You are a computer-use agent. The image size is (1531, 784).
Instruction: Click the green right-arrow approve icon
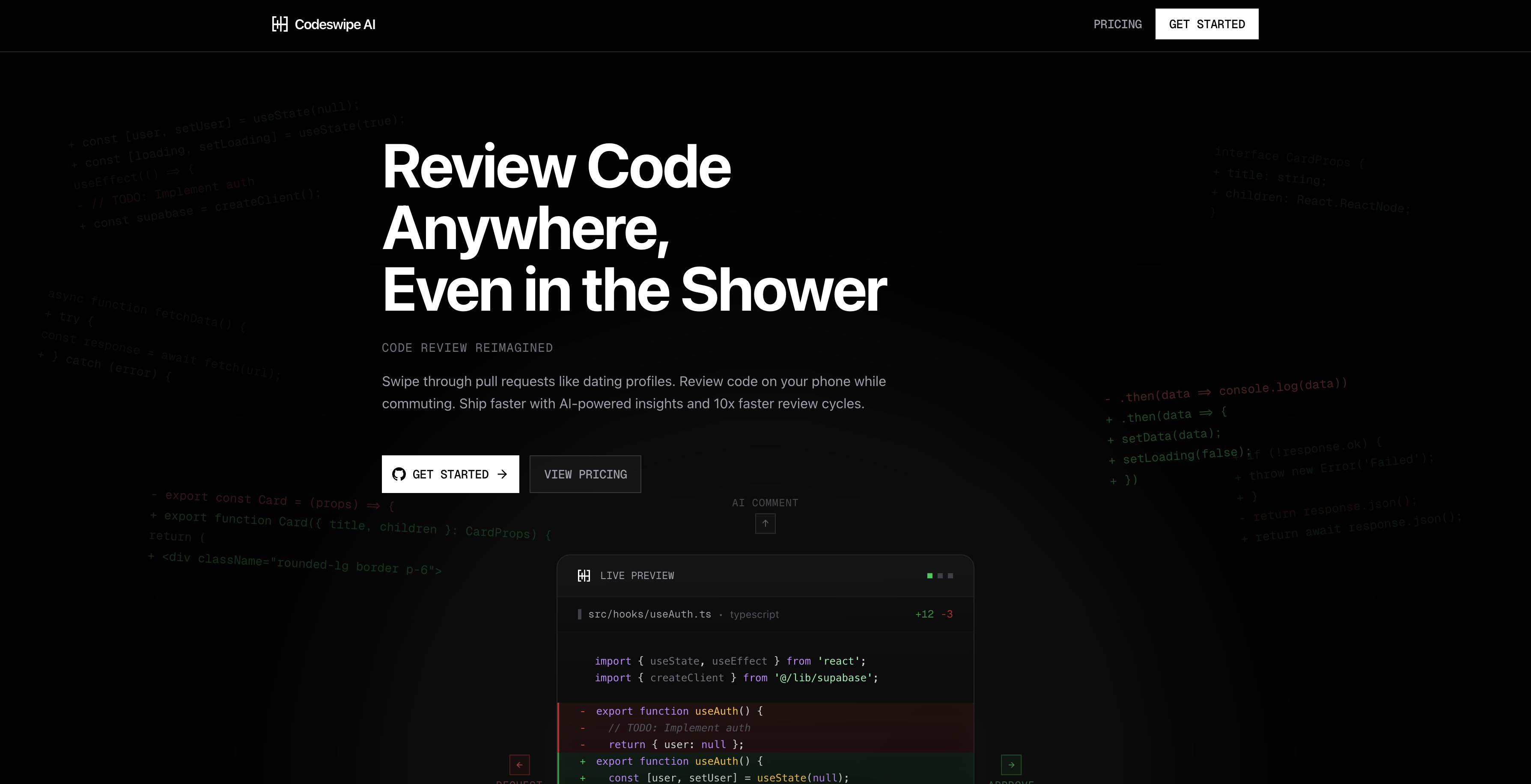tap(1011, 765)
